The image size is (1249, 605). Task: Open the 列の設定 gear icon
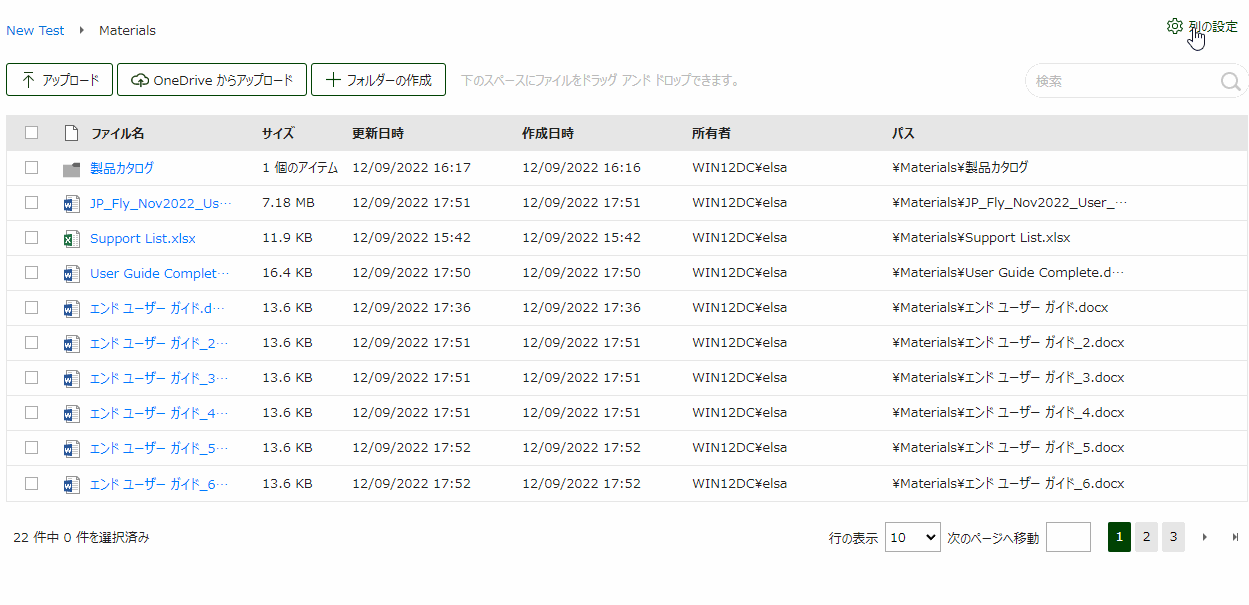(x=1174, y=26)
